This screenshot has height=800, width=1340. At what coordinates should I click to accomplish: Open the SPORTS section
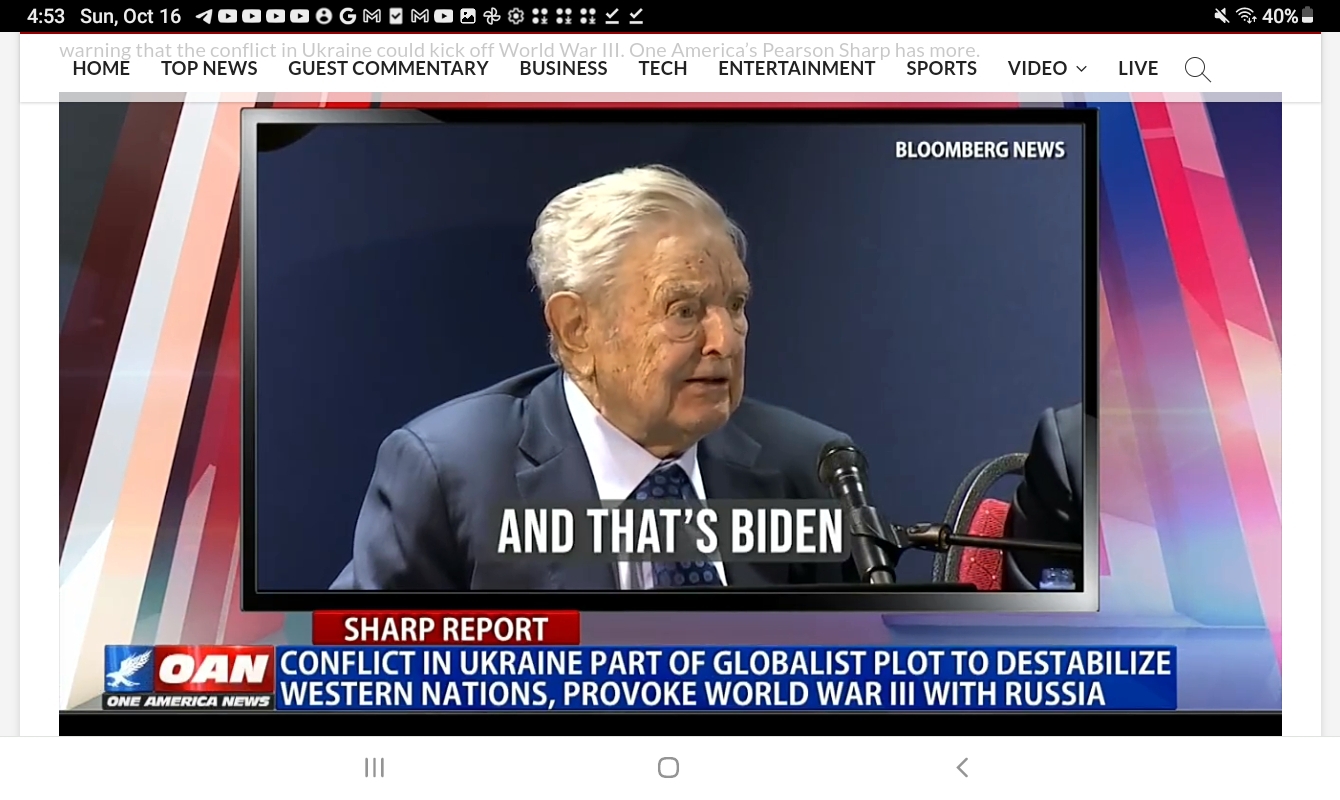(x=941, y=68)
